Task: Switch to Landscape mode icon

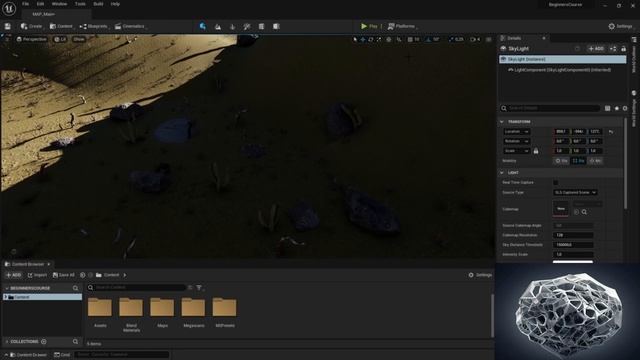Action: 218,27
